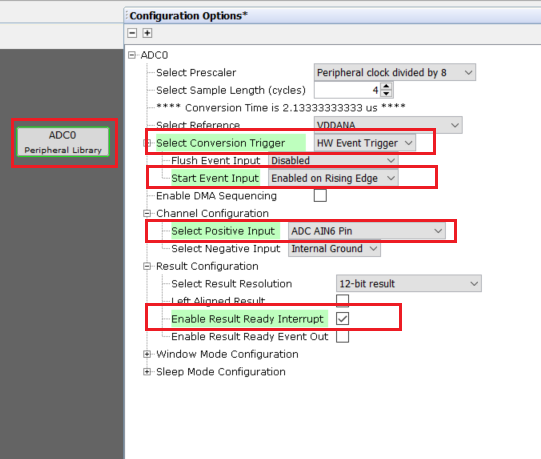The height and width of the screenshot is (459, 541).
Task: Click the Enable Result Ready Event Out label
Action: (x=249, y=336)
